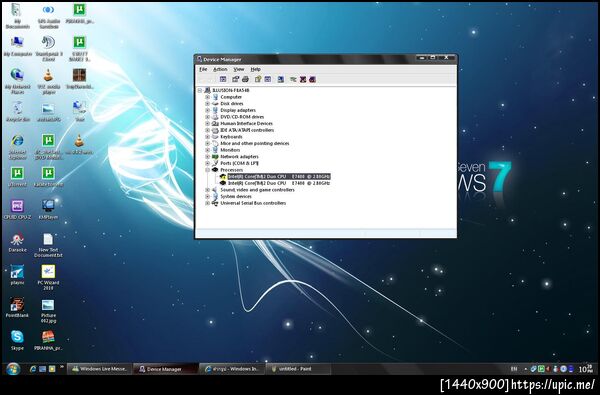Expand the Ports (COM & LPT) category
This screenshot has height=395, width=600.
(207, 163)
